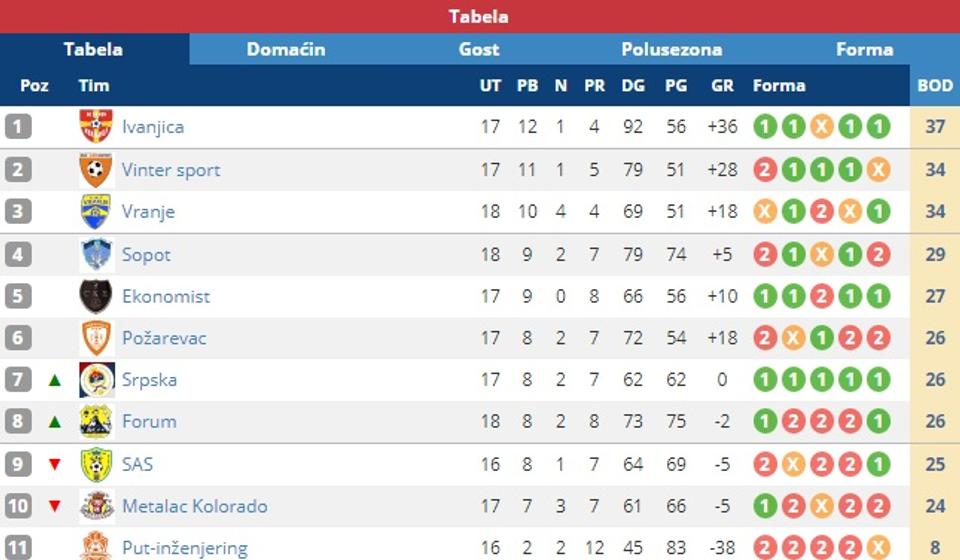Click the Srpska round club emblem
Image resolution: width=960 pixels, height=560 pixels.
pyautogui.click(x=96, y=380)
